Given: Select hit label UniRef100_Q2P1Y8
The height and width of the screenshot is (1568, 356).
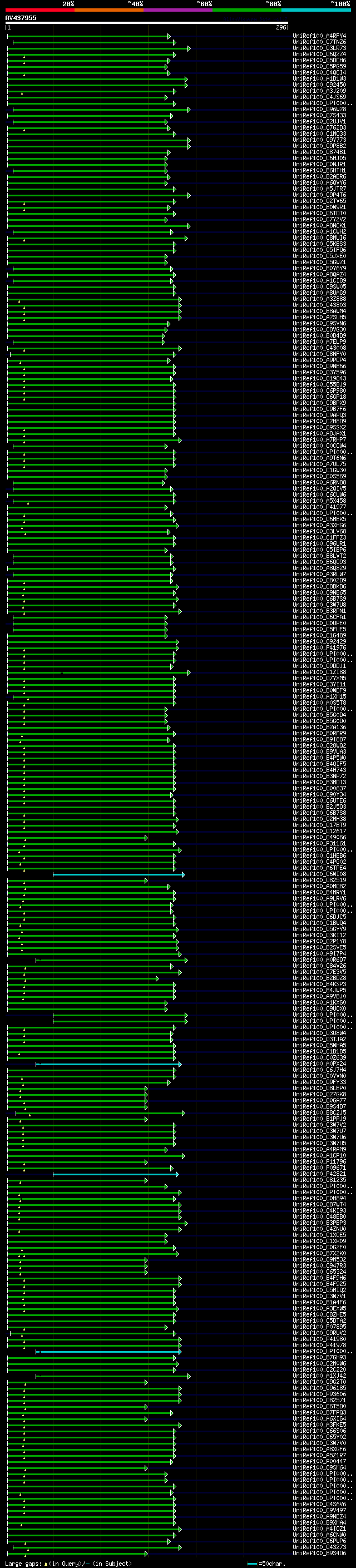Looking at the screenshot, I should coord(319,942).
